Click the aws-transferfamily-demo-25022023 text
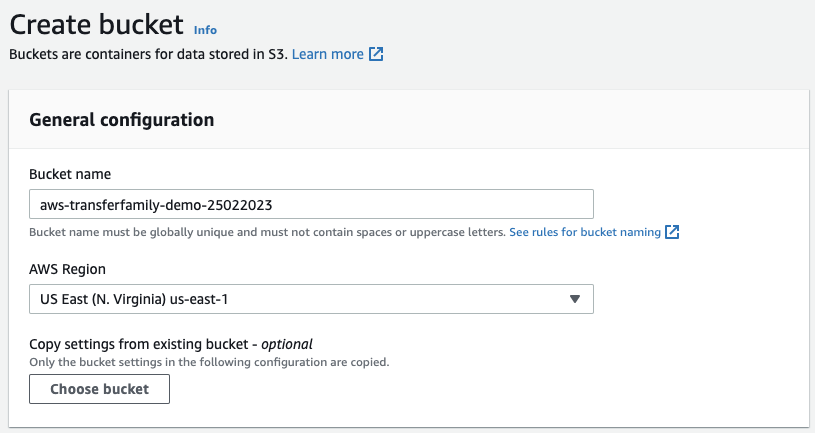Screen dimensions: 815x433 pos(152,204)
